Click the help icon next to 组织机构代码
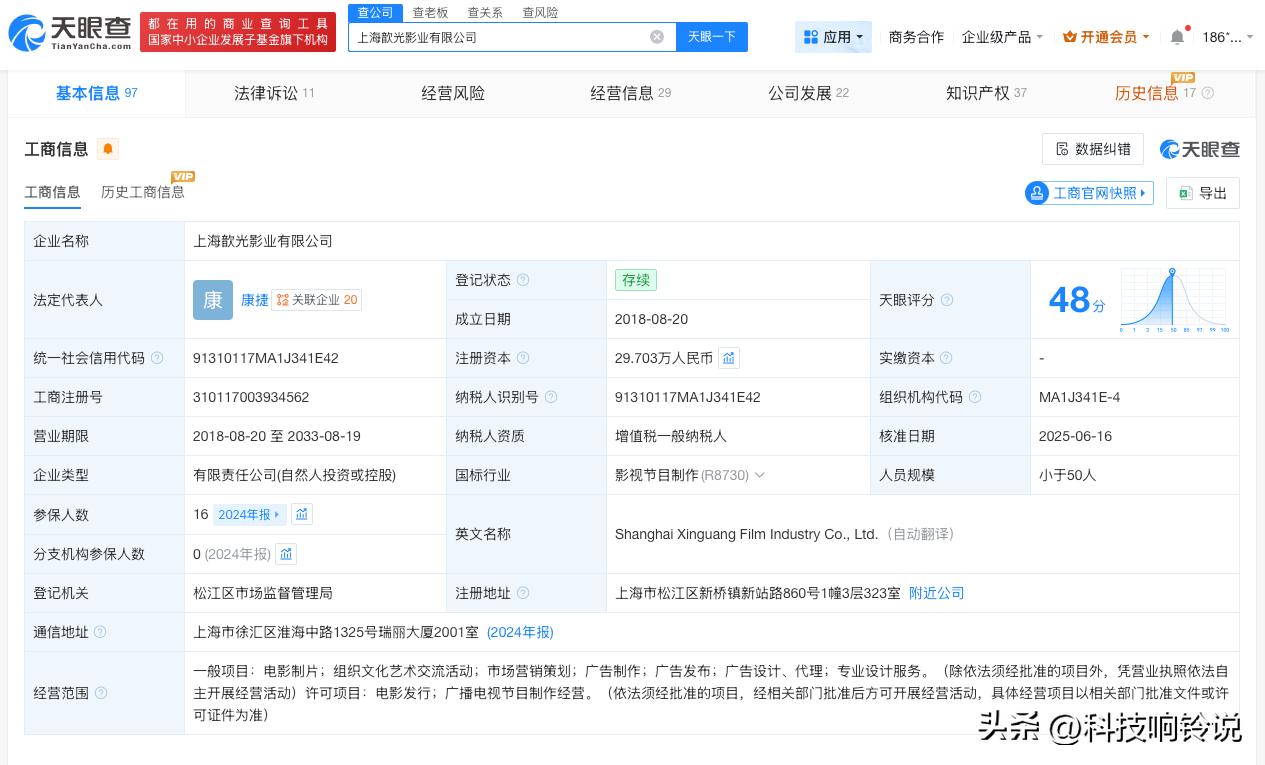Image resolution: width=1265 pixels, height=765 pixels. [975, 397]
